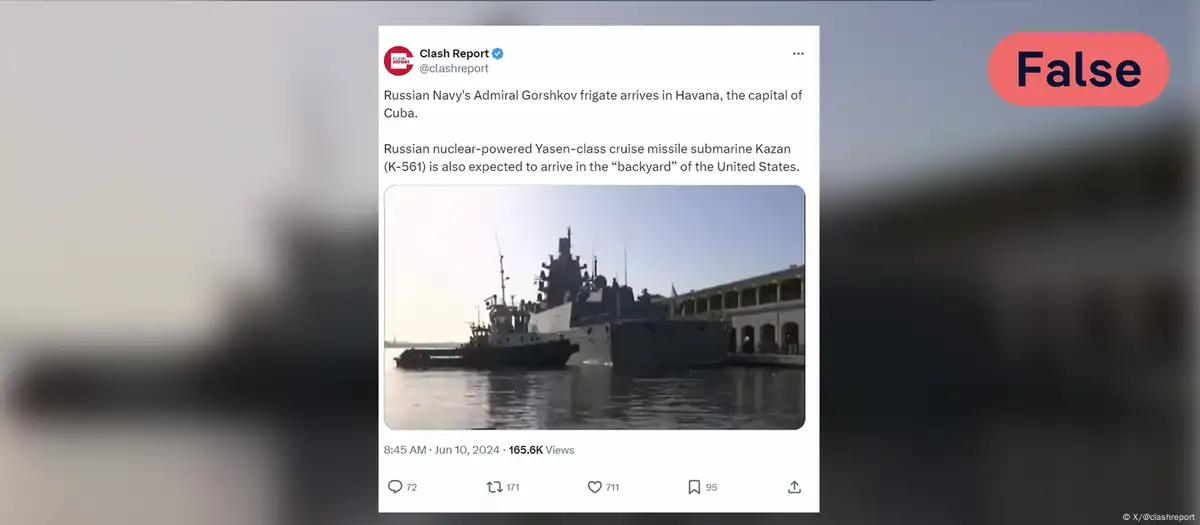
Task: Click the share upload icon
Action: click(x=795, y=487)
